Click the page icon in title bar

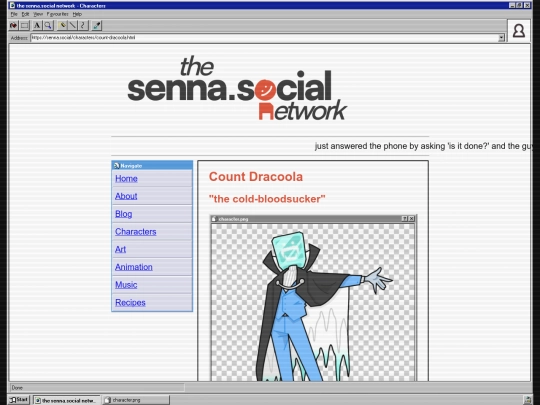pos(12,6)
